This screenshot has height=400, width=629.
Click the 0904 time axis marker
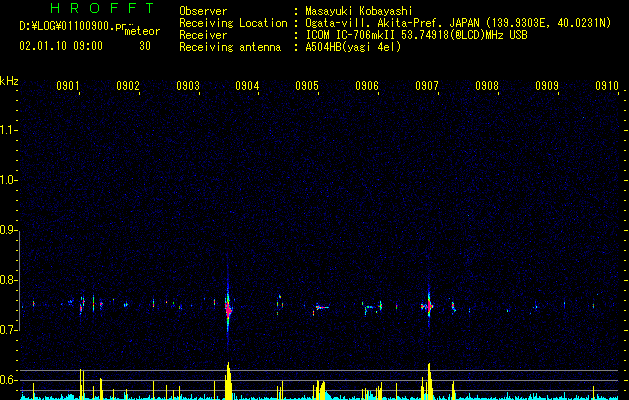(247, 86)
